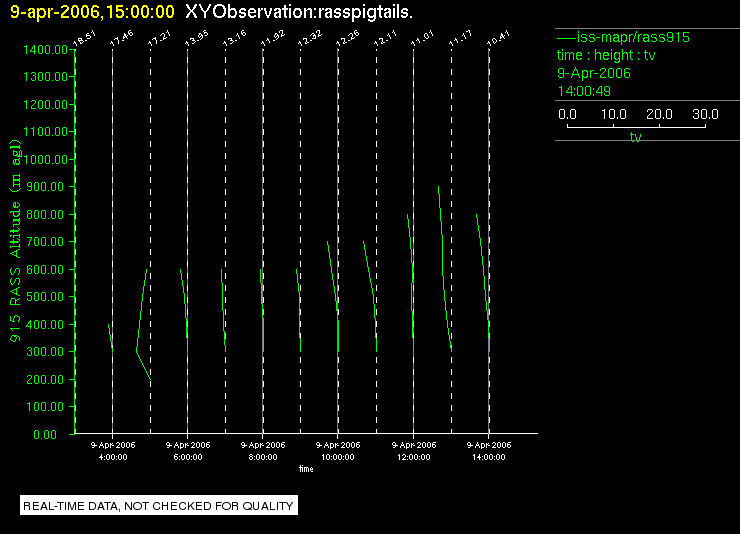Click the 'time' x-axis title
The width and height of the screenshot is (740, 534).
coord(306,469)
